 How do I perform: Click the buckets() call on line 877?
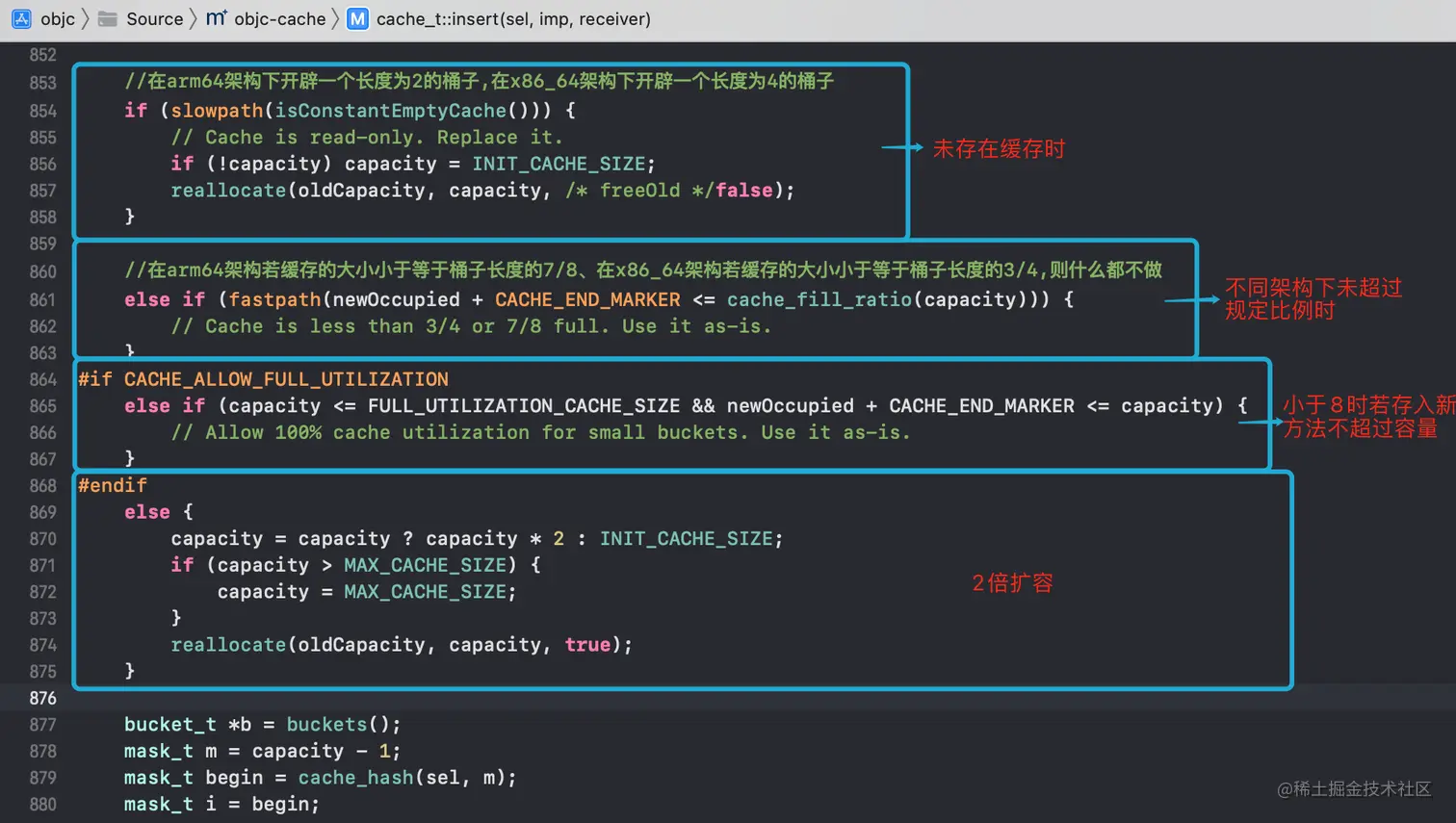click(x=338, y=725)
